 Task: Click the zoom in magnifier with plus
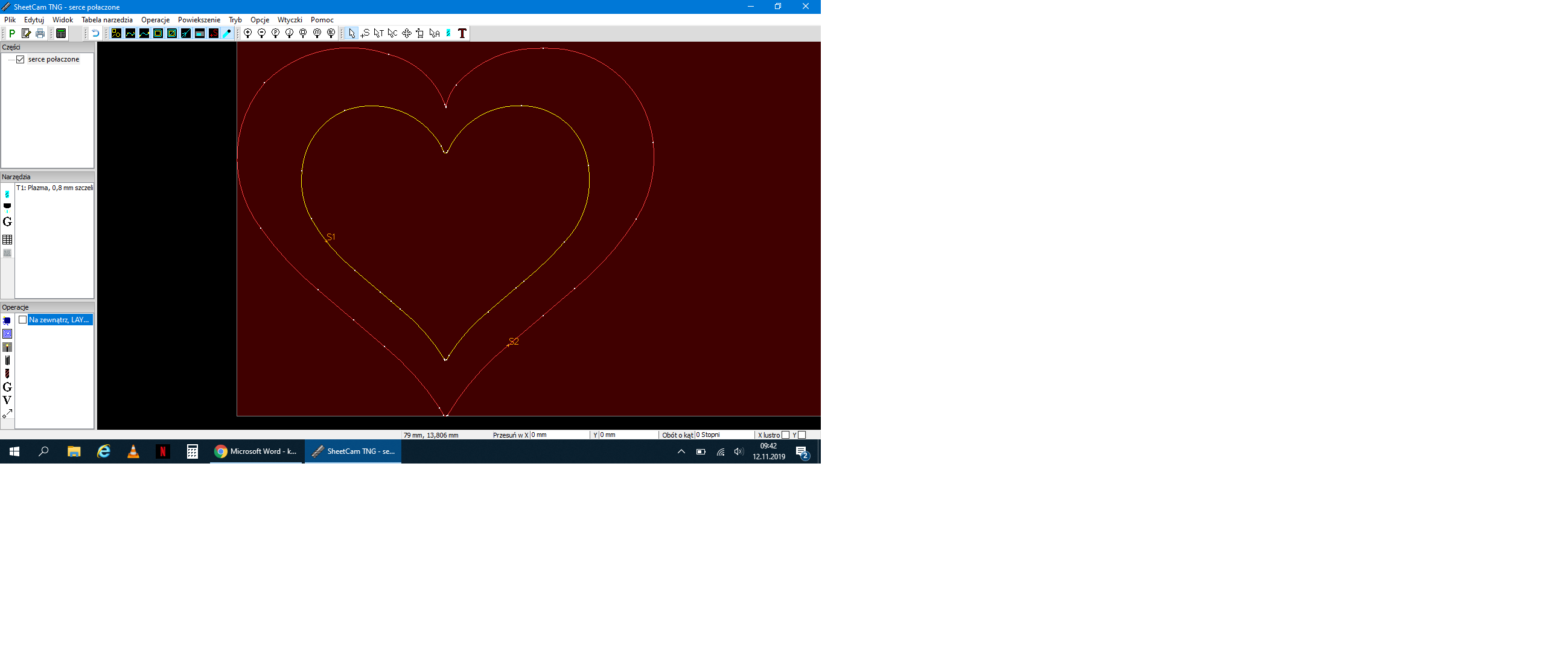coord(247,33)
